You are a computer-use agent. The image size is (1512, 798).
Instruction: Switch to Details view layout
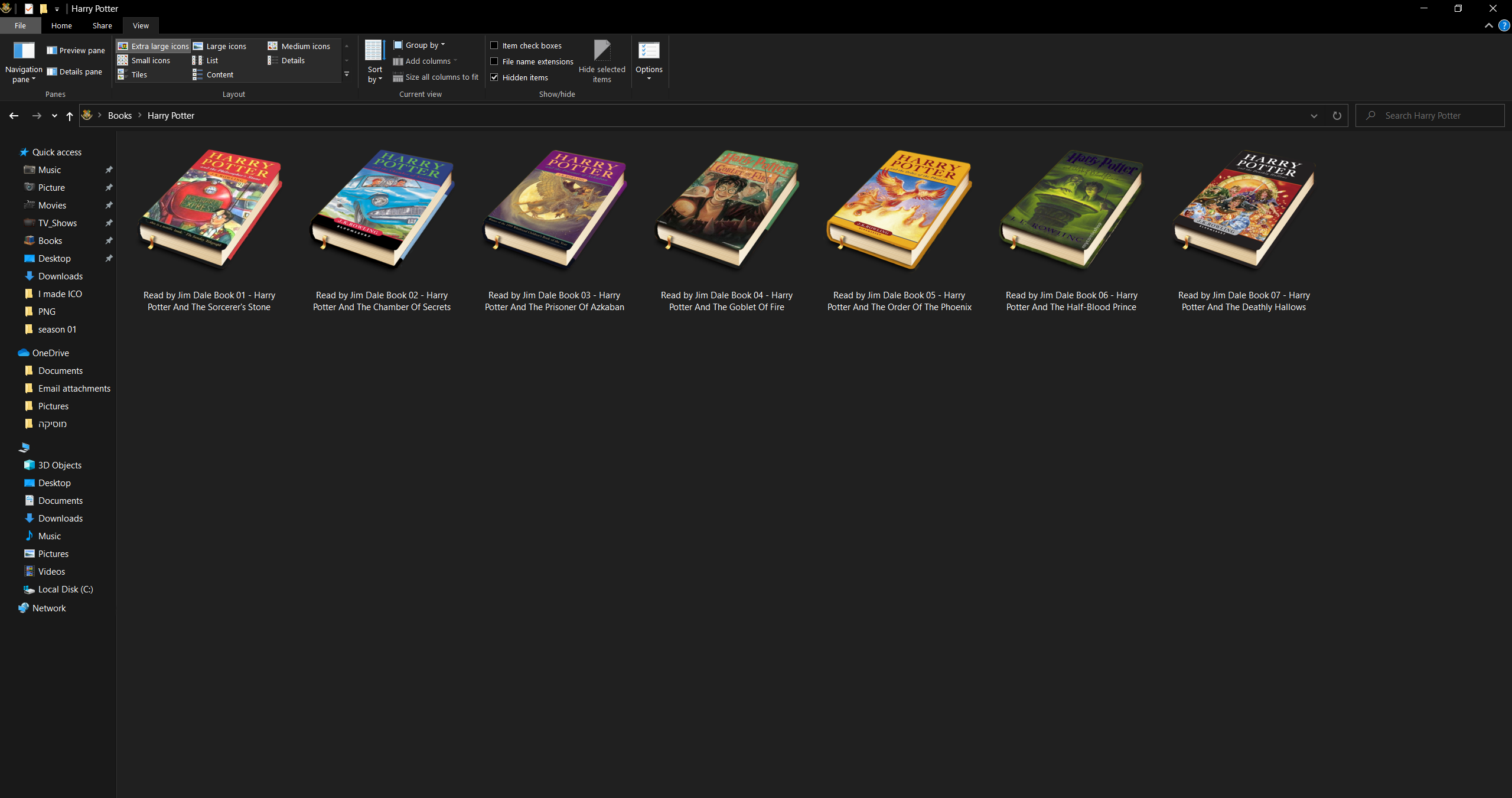click(x=292, y=60)
